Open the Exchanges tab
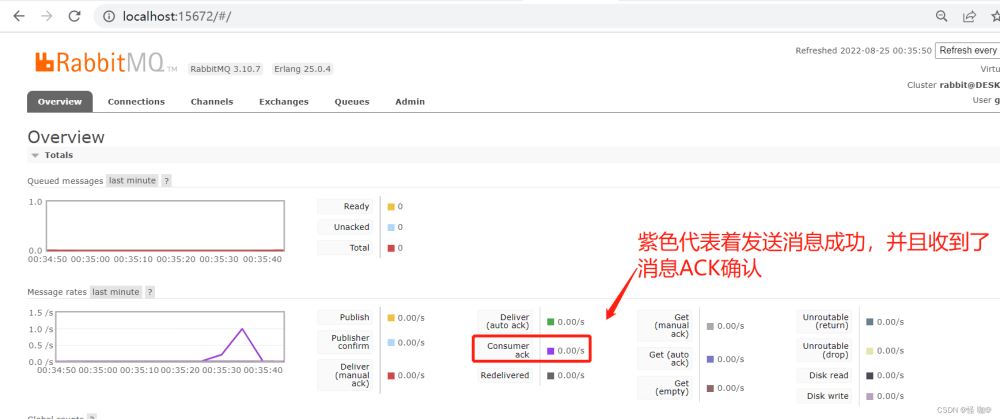 (284, 102)
